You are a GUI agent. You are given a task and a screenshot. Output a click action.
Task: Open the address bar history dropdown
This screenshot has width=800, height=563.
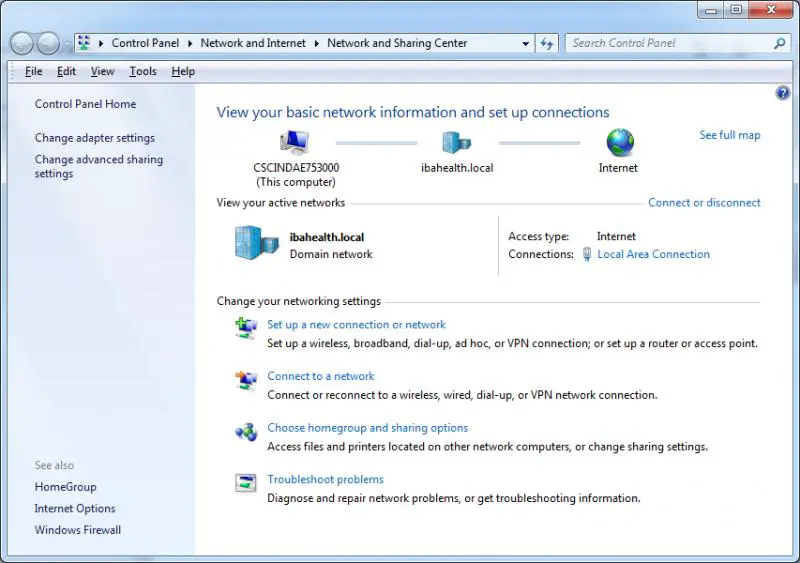tap(525, 44)
